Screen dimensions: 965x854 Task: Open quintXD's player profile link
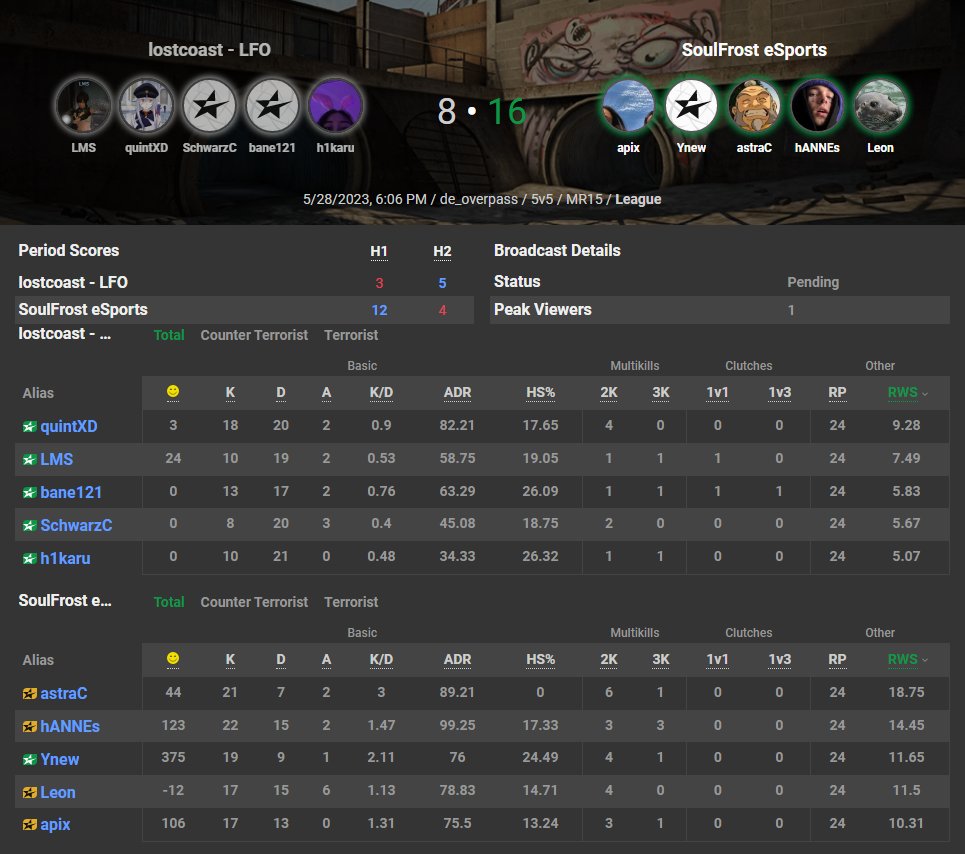click(69, 425)
